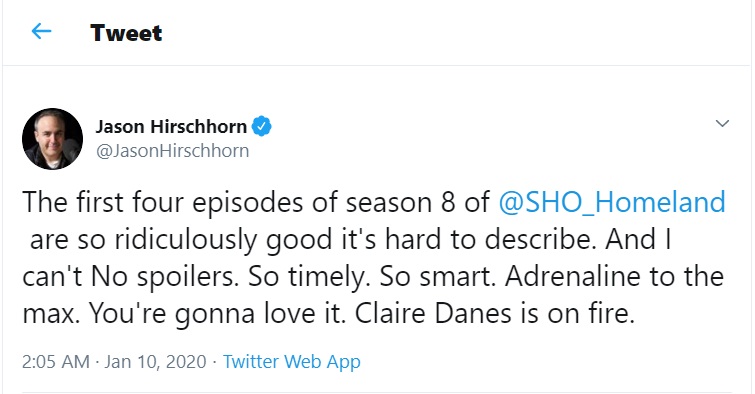Click the 2:05 AM timestamp
755x394 pixels.
point(56,361)
